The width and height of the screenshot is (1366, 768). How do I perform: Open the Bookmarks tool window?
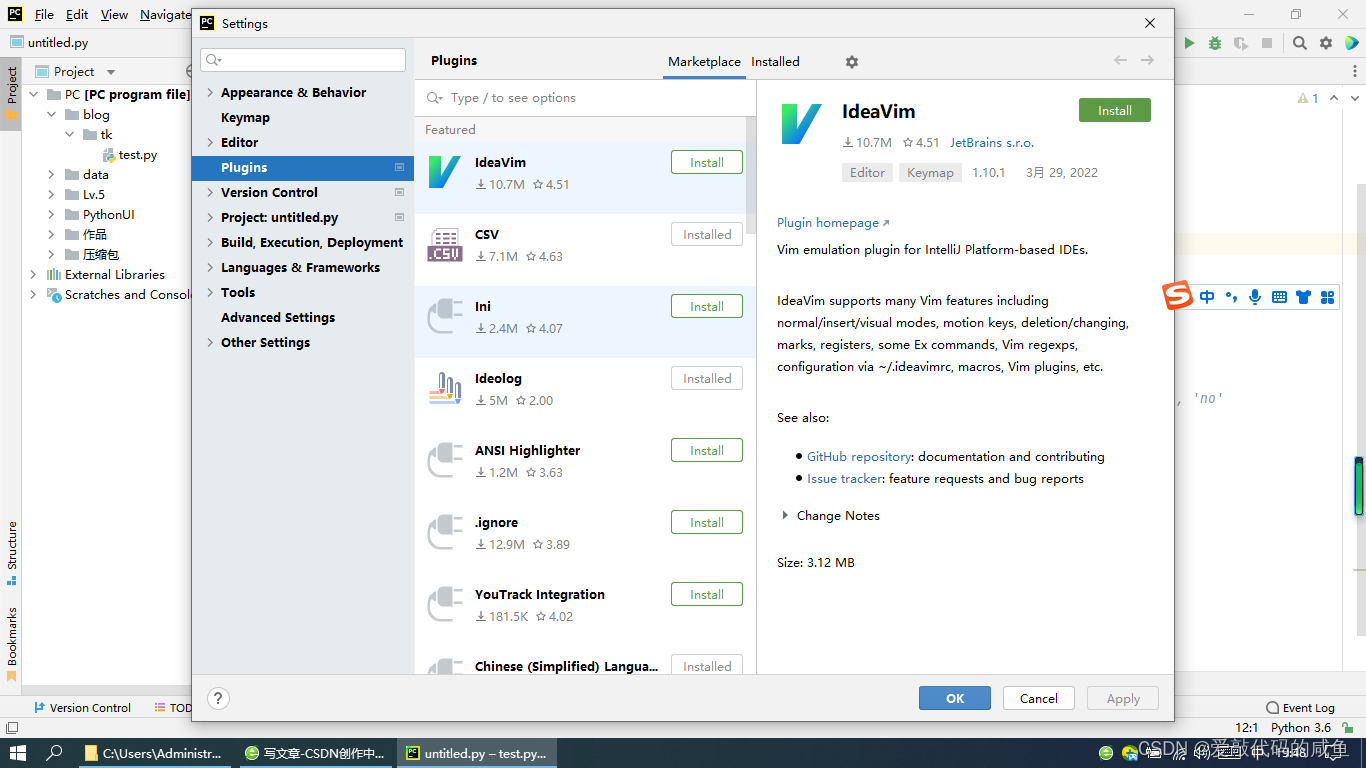click(12, 643)
